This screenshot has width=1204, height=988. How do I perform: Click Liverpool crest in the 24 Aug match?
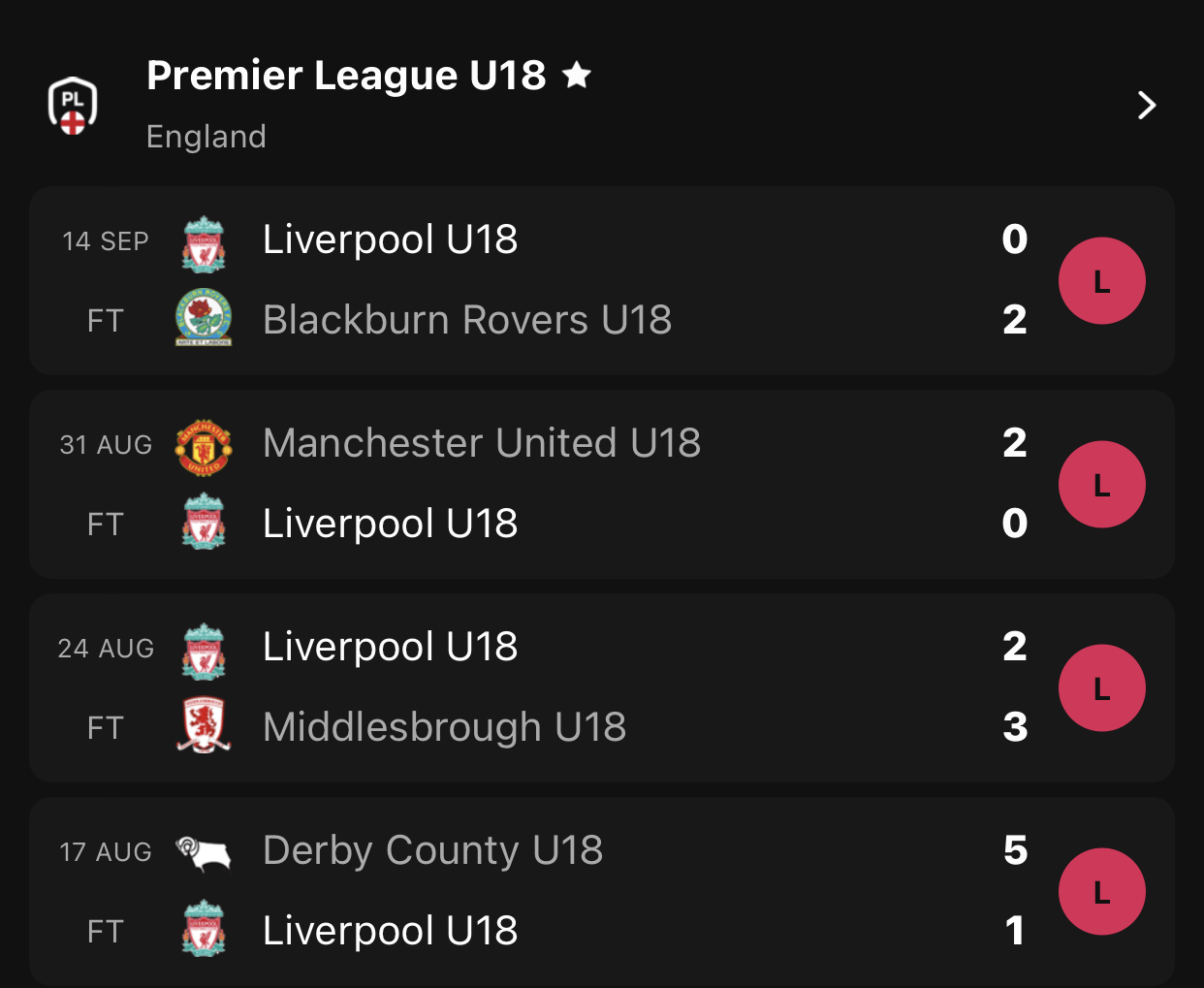click(x=204, y=651)
